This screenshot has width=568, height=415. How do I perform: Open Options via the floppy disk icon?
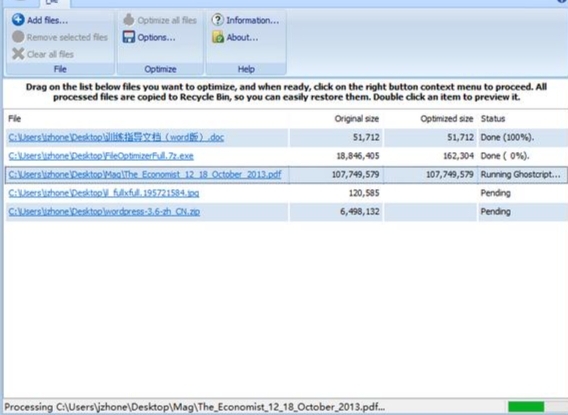(x=129, y=37)
